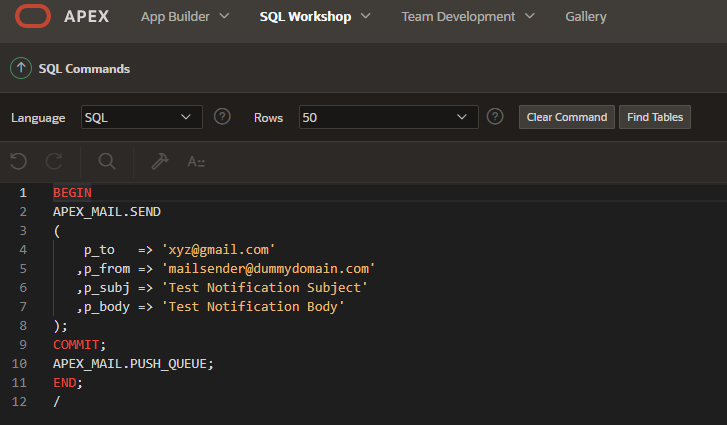Click 'Test Notification Subject' string
Image resolution: width=727 pixels, height=425 pixels.
pos(264,288)
